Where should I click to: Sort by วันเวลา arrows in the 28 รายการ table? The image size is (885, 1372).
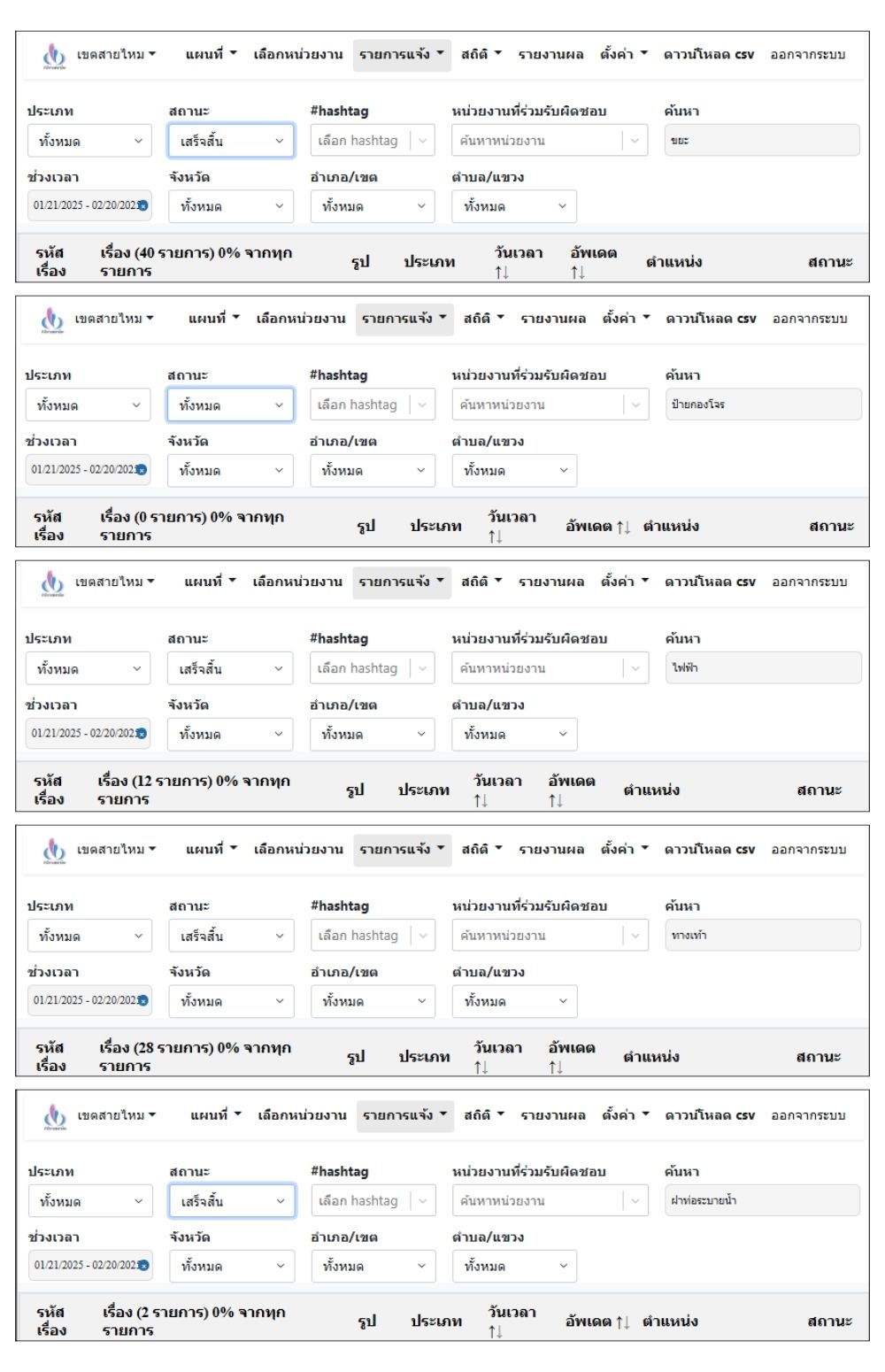tap(481, 1068)
